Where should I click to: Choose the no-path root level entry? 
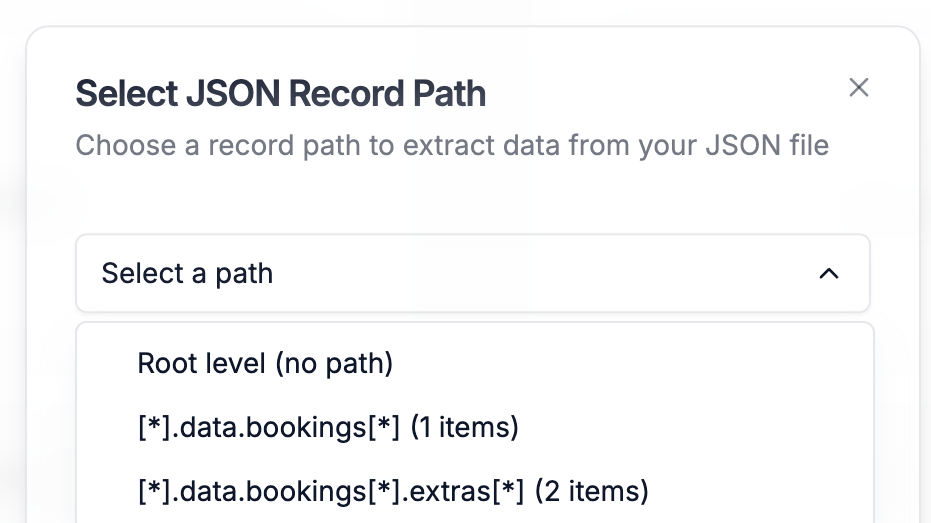(x=265, y=364)
